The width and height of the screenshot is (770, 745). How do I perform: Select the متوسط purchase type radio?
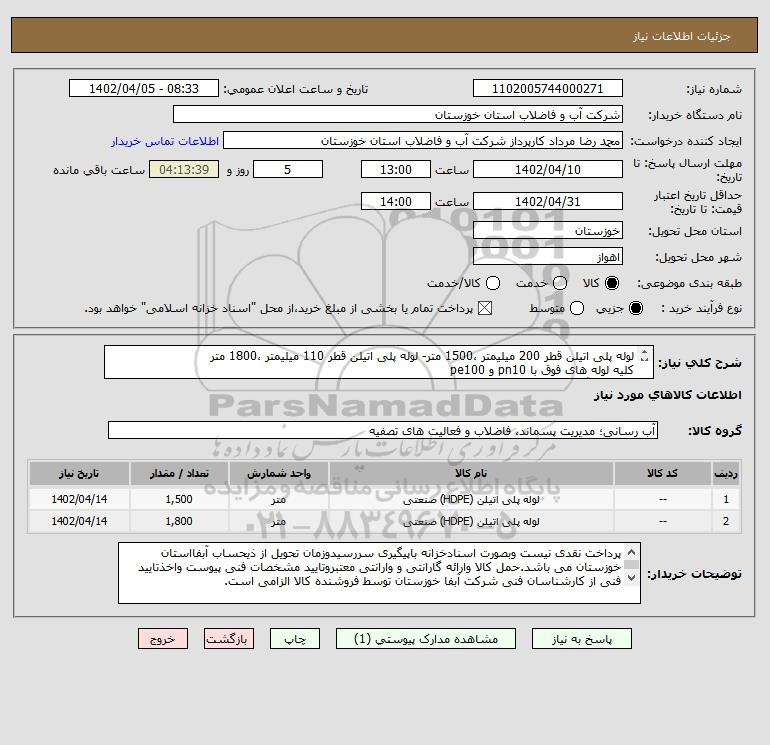(x=577, y=308)
